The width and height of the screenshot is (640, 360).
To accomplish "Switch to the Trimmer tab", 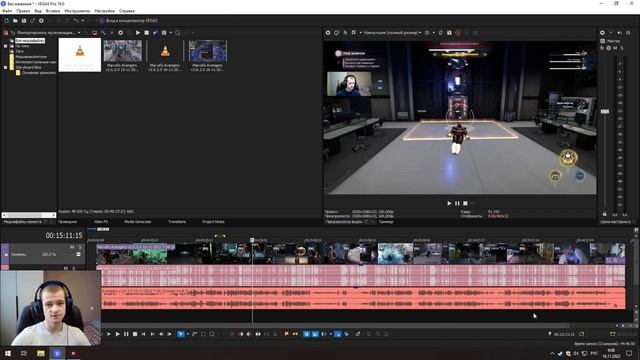I will (x=386, y=222).
